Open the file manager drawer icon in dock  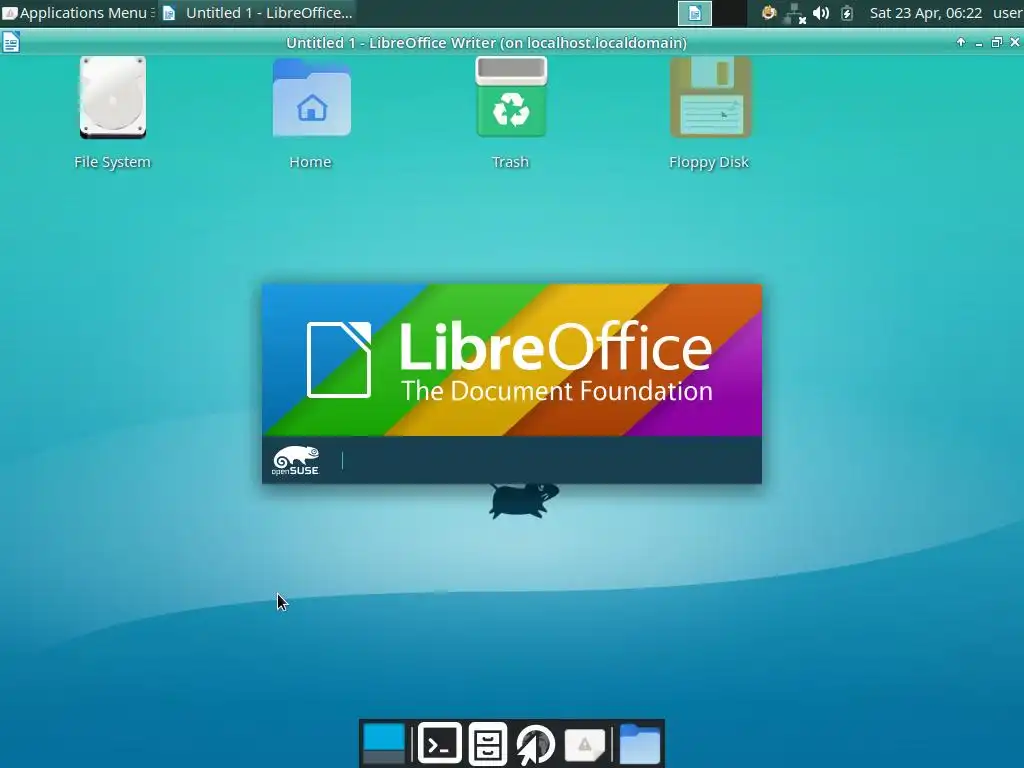pos(488,743)
